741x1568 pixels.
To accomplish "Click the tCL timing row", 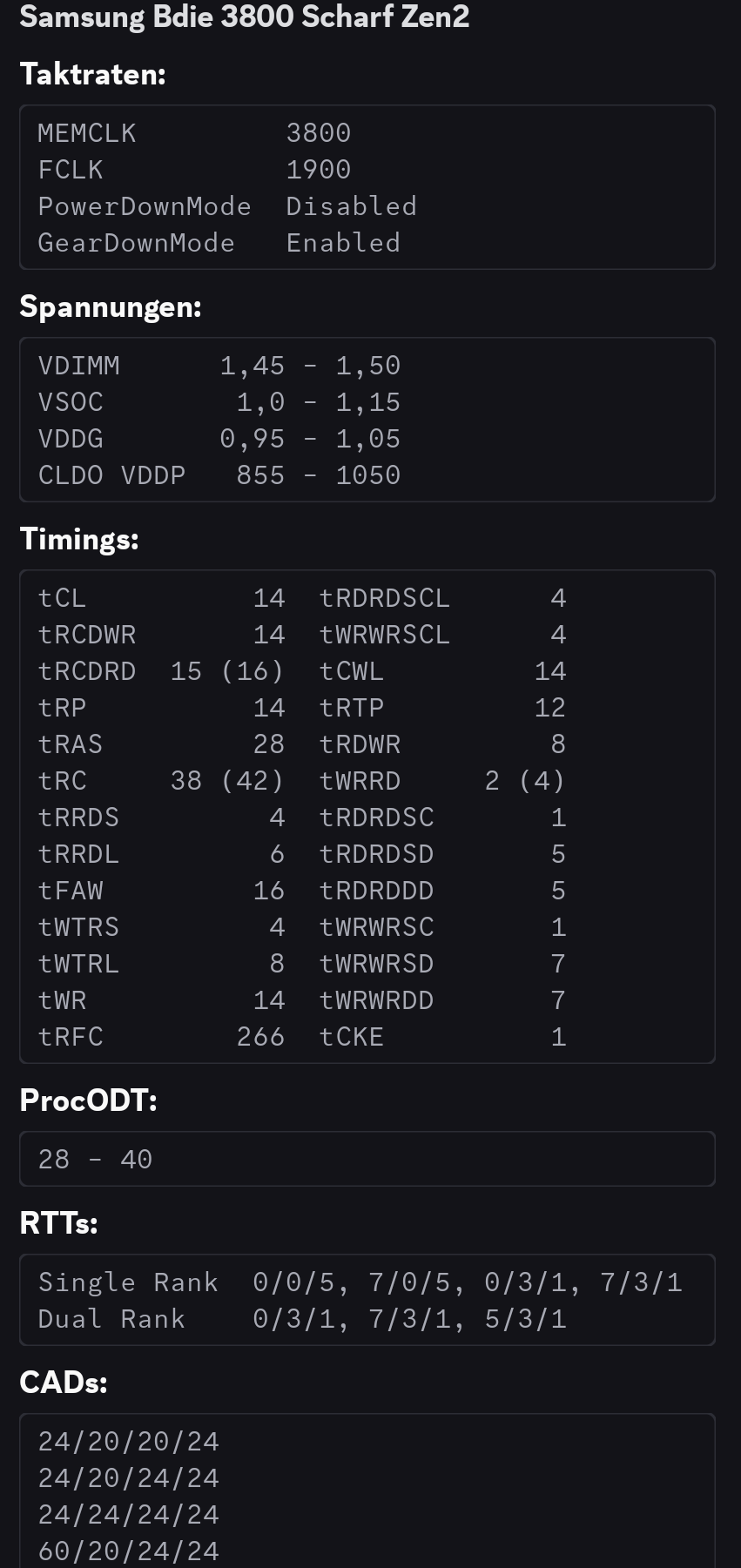I will (x=161, y=597).
